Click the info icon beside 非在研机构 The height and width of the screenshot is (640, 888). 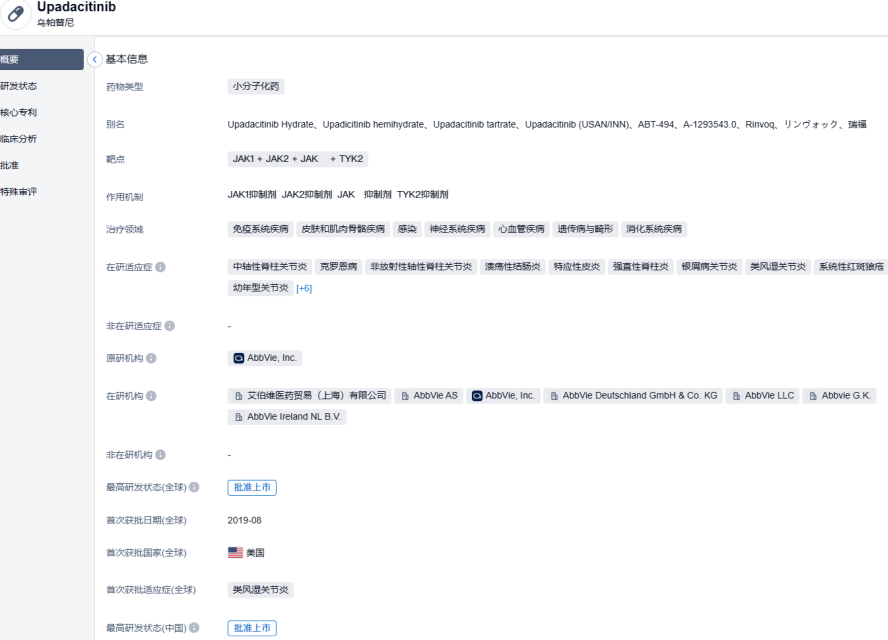coord(161,455)
